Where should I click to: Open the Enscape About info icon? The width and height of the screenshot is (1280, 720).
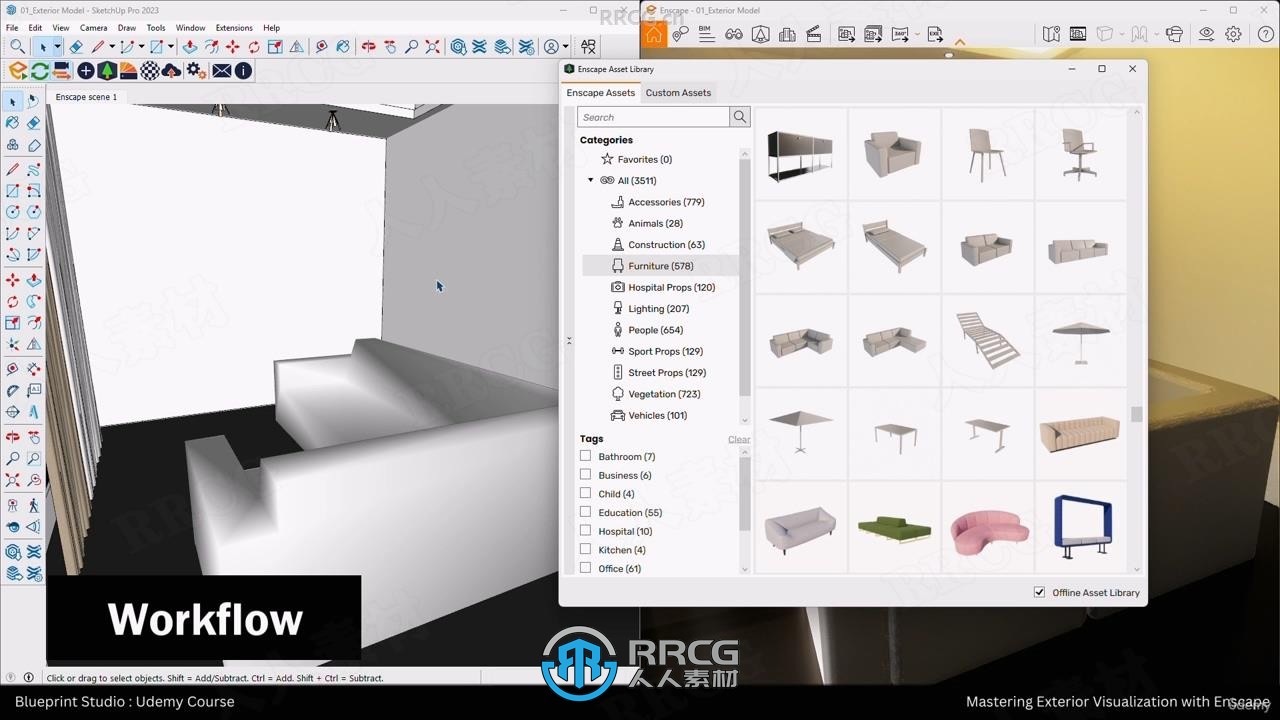pos(243,71)
